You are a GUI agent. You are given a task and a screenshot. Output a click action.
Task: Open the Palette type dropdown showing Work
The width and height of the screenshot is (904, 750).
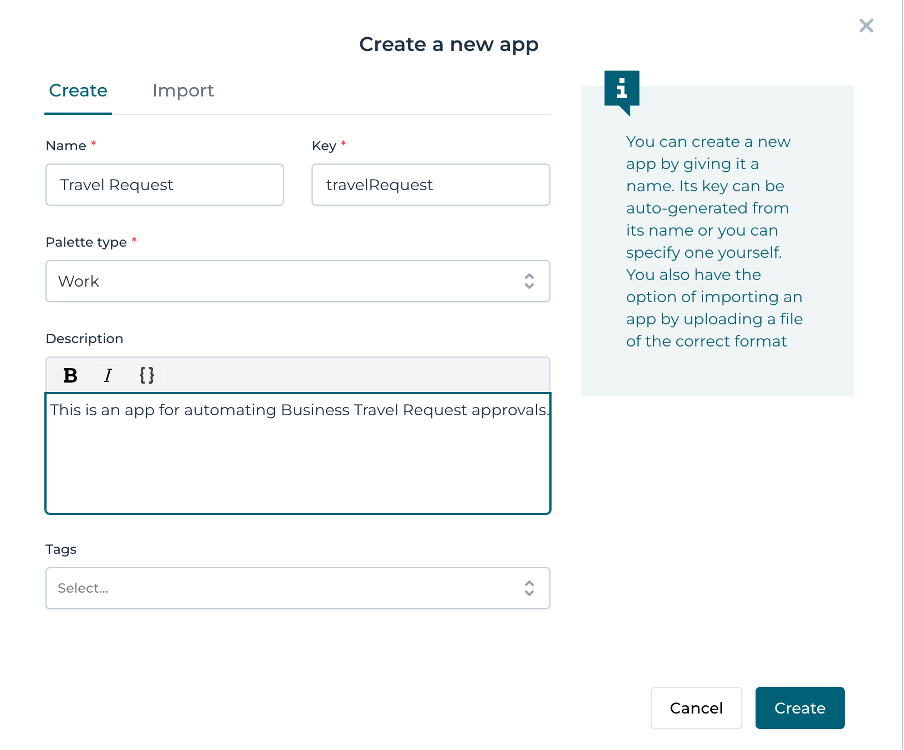coord(297,281)
